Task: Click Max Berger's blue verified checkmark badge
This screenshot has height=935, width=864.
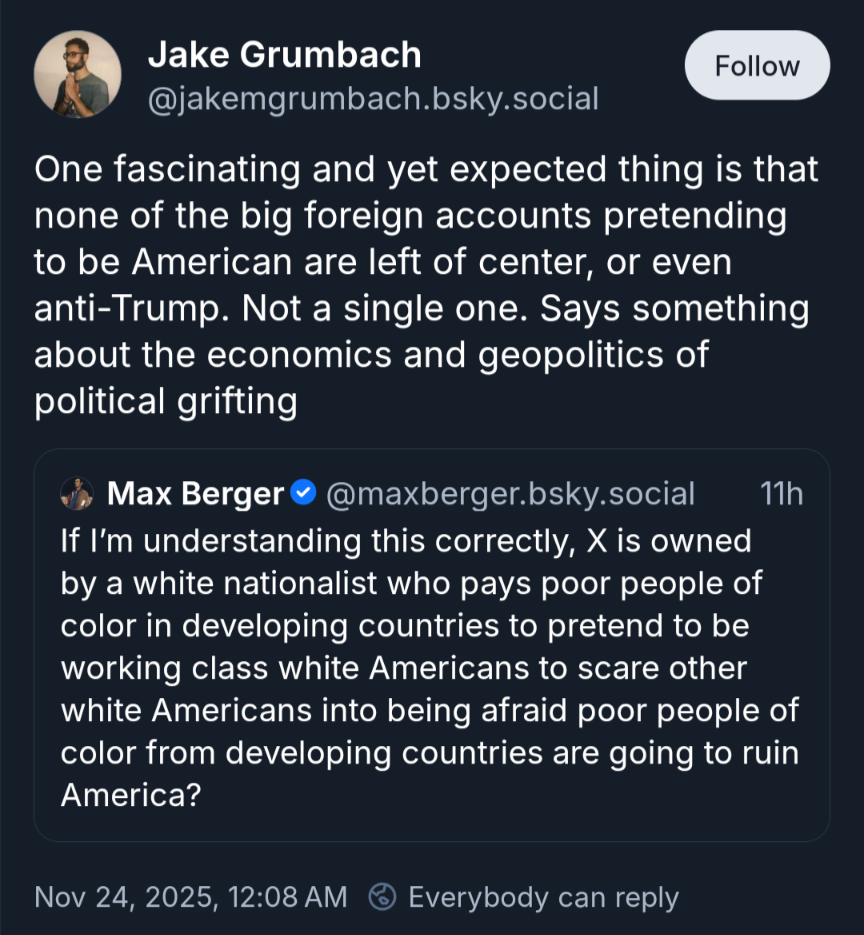Action: pos(304,493)
